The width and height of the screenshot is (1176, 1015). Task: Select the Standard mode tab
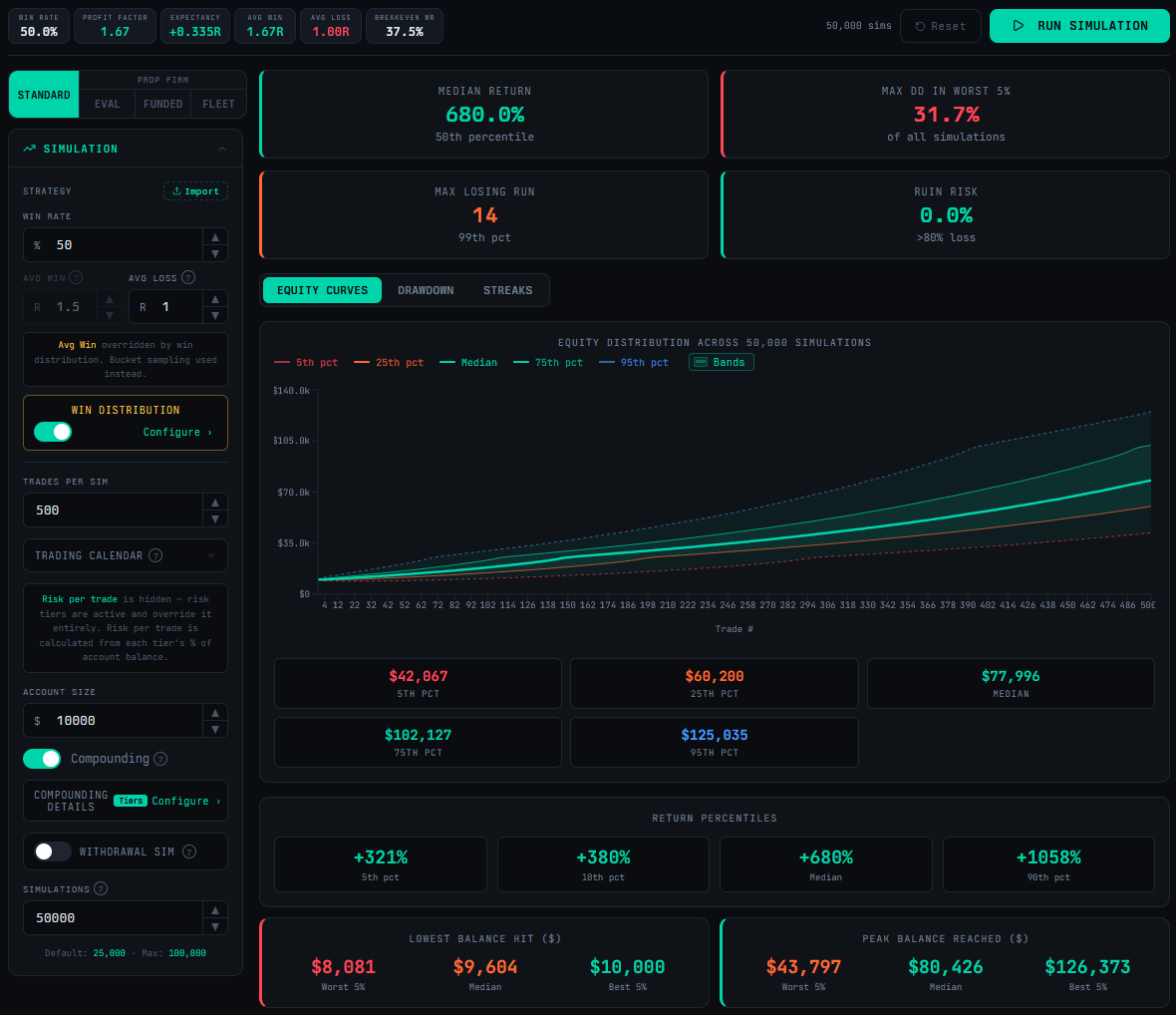44,95
